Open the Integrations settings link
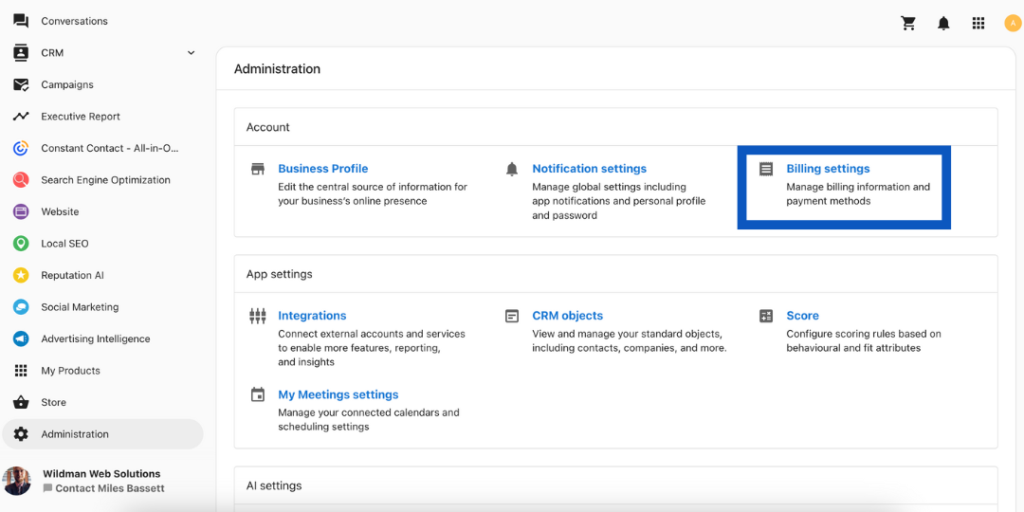 pos(312,316)
